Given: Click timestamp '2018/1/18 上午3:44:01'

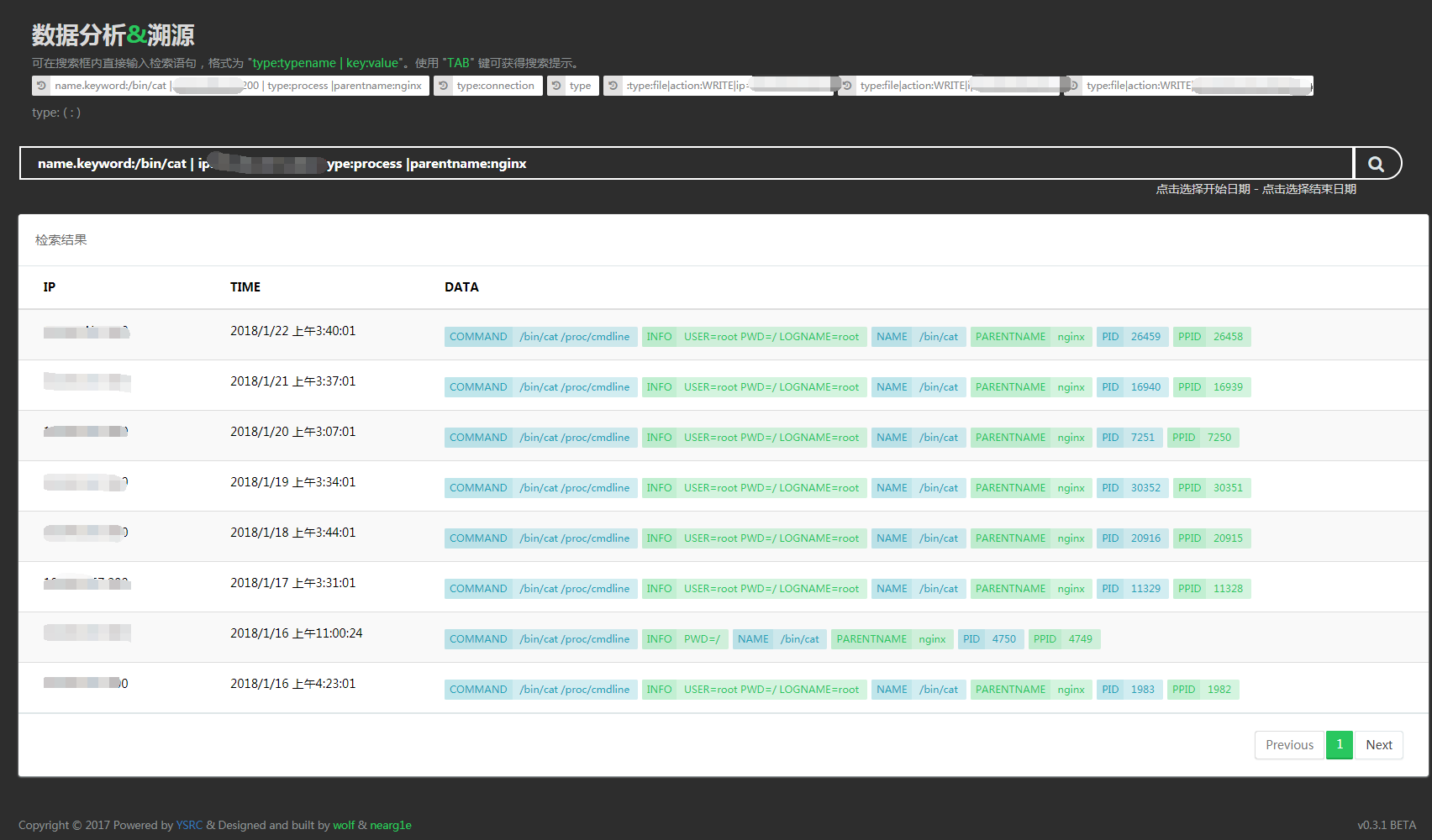Looking at the screenshot, I should click(293, 533).
